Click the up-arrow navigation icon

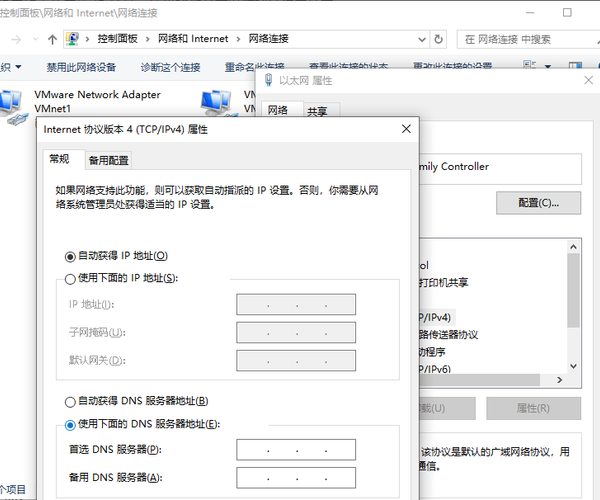tap(52, 39)
